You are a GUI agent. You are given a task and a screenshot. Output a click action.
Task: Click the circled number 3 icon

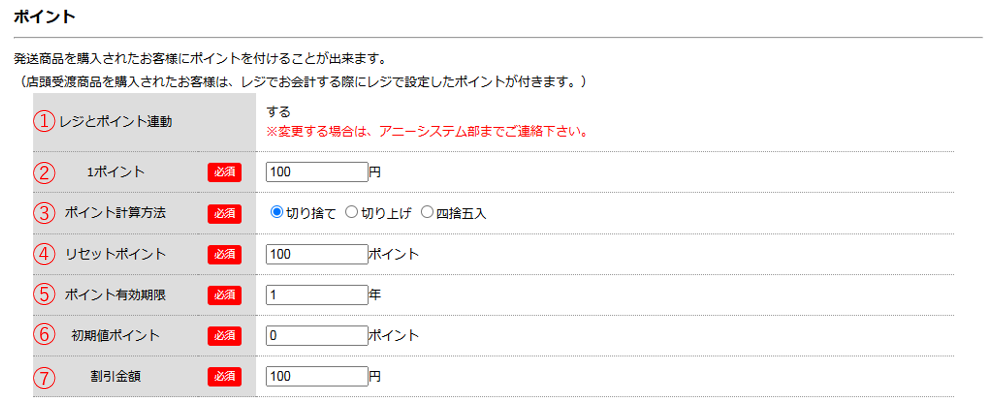tap(46, 213)
